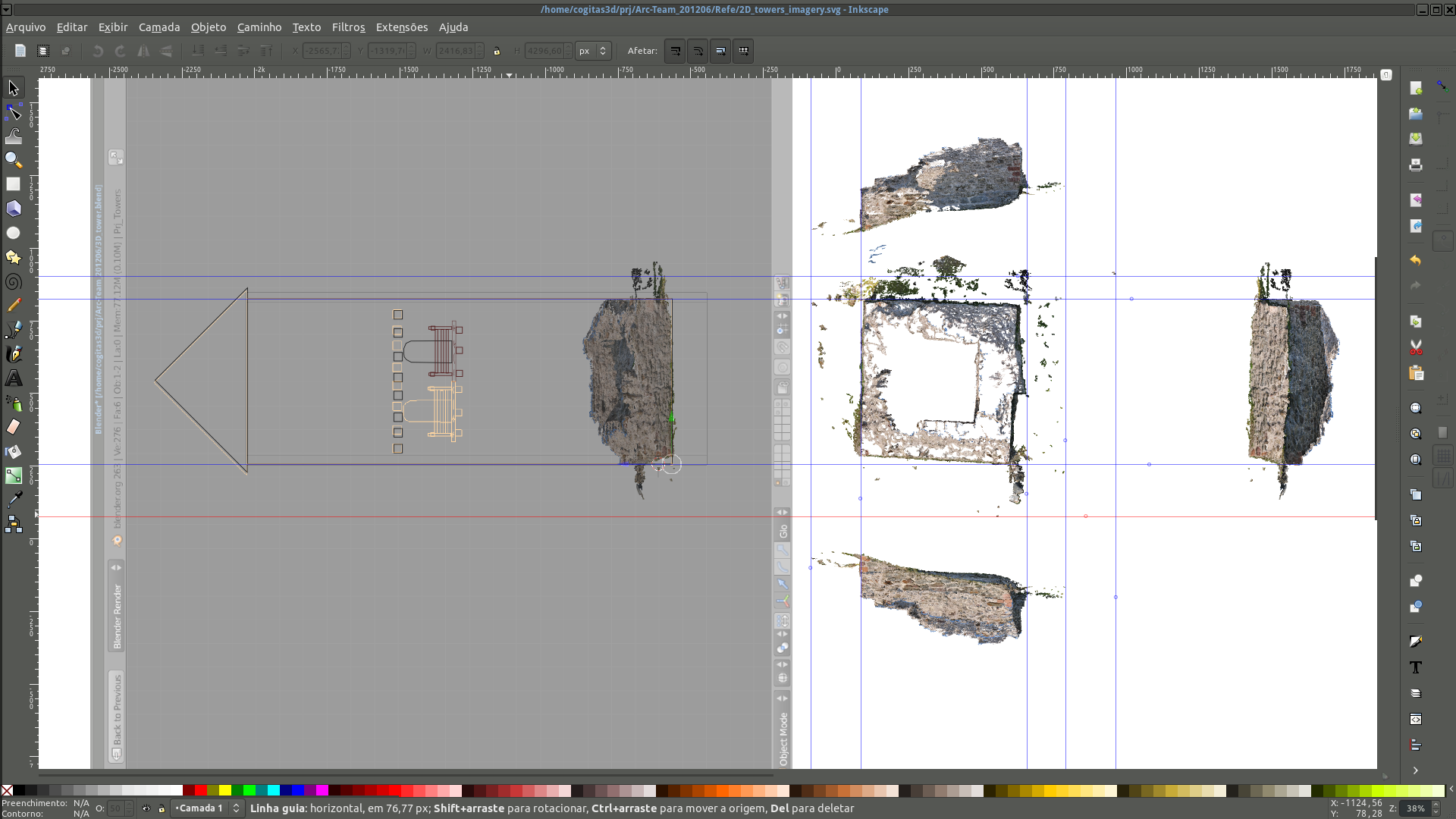Select the Text tool
The height and width of the screenshot is (819, 1456).
(x=14, y=378)
